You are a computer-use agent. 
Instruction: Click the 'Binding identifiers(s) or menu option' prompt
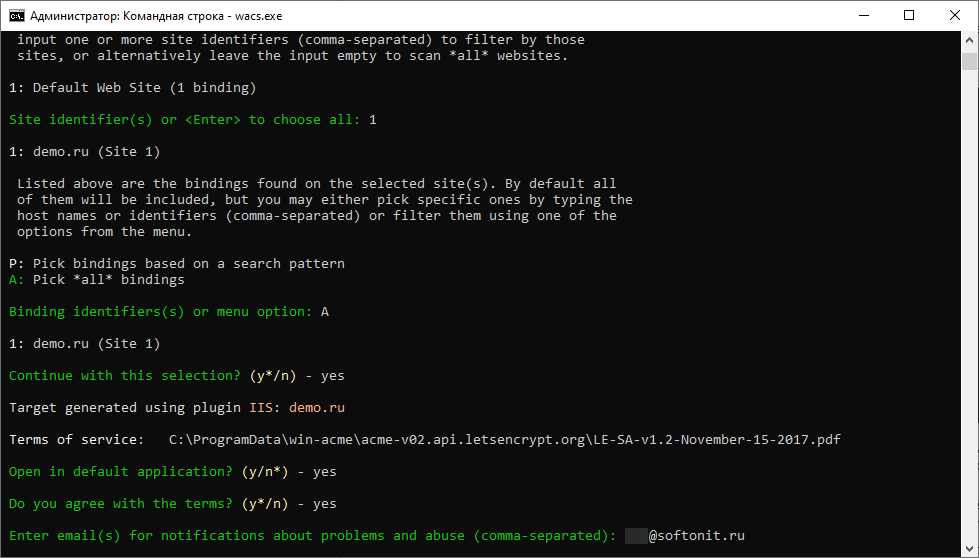tap(160, 312)
